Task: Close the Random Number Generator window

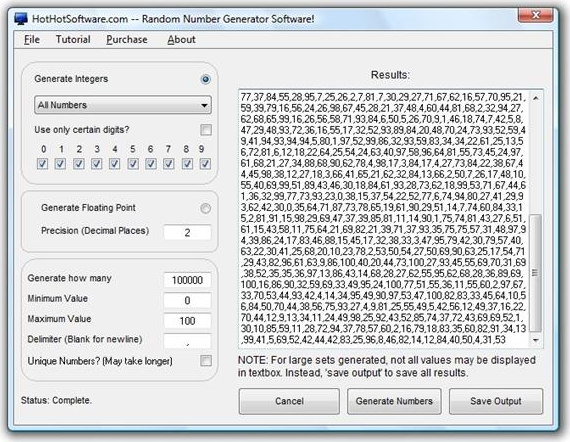Action: [x=535, y=15]
